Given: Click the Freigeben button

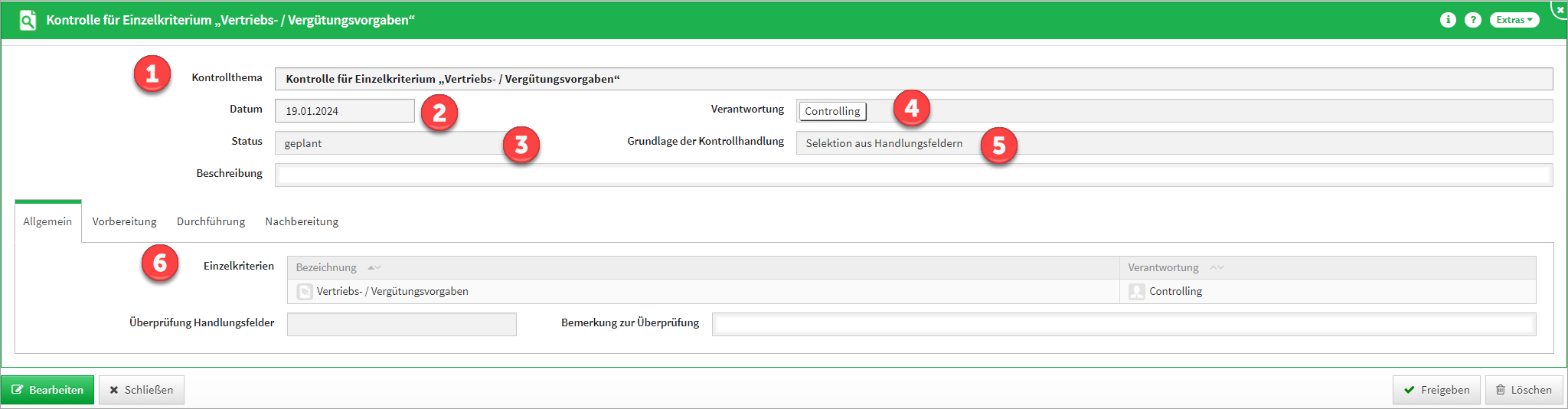Looking at the screenshot, I should [1436, 390].
